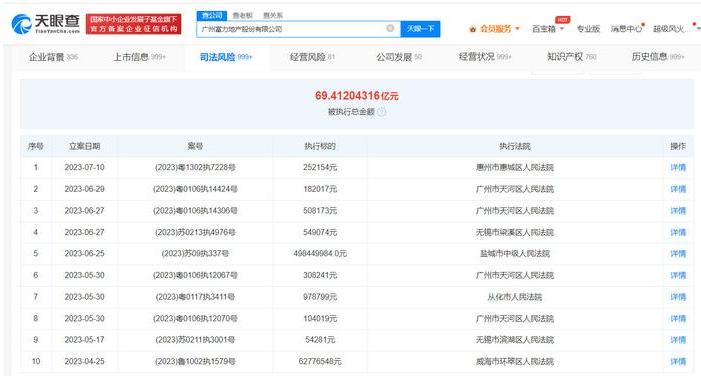Click the date 2023-05-17
The width and height of the screenshot is (701, 376).
click(84, 340)
